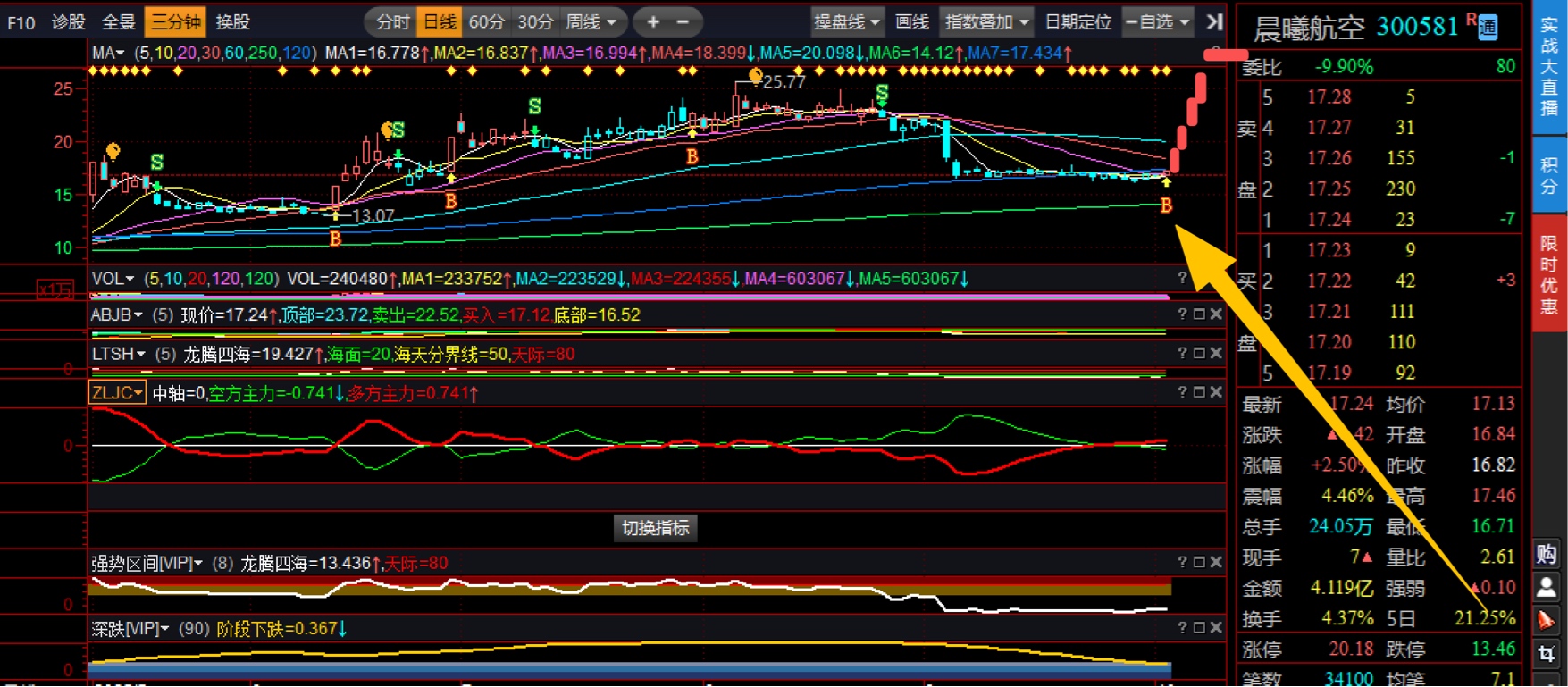The width and height of the screenshot is (1568, 687).
Task: Click the 切换指标 button
Action: point(655,528)
